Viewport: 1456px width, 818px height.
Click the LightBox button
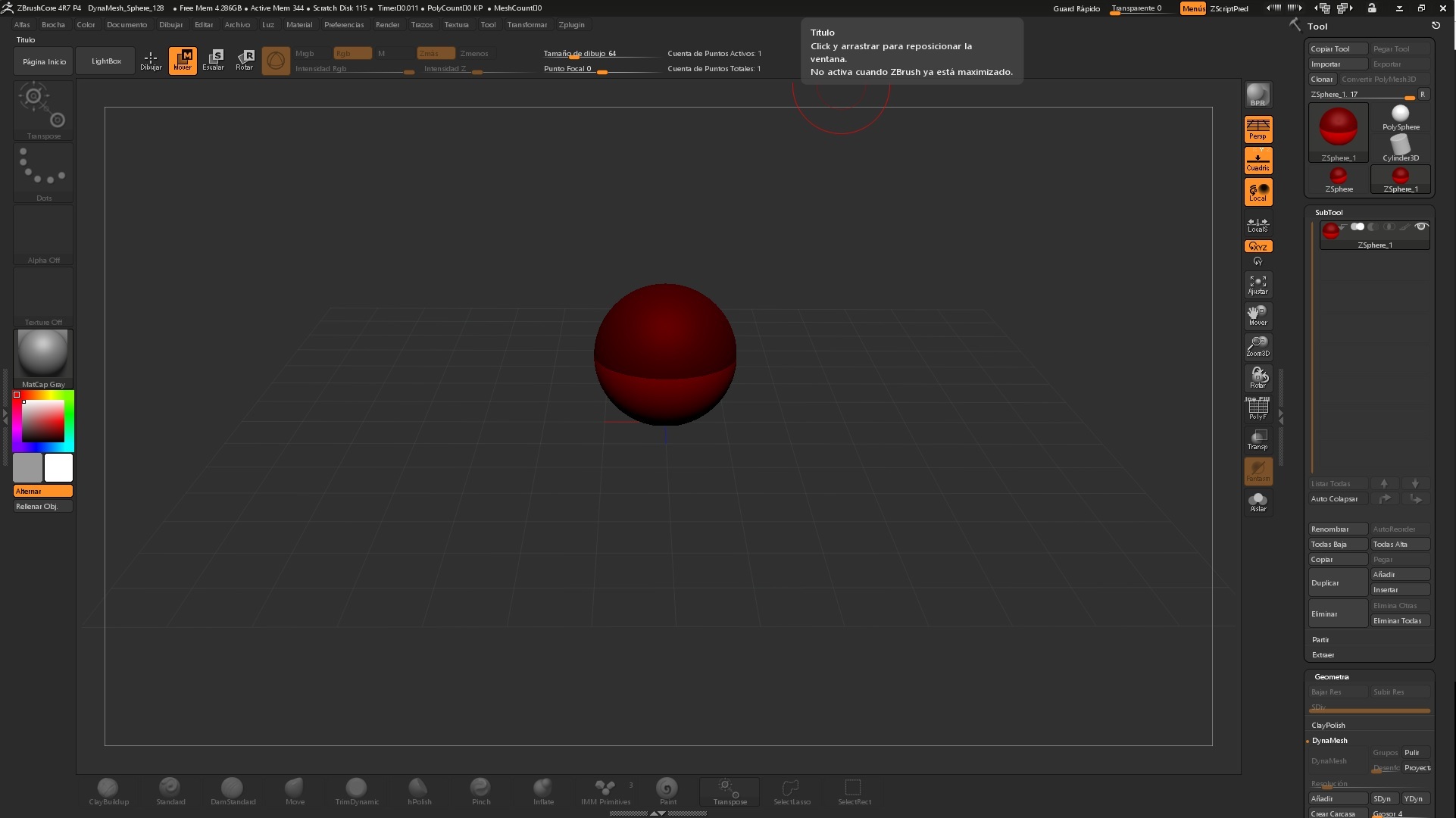106,61
